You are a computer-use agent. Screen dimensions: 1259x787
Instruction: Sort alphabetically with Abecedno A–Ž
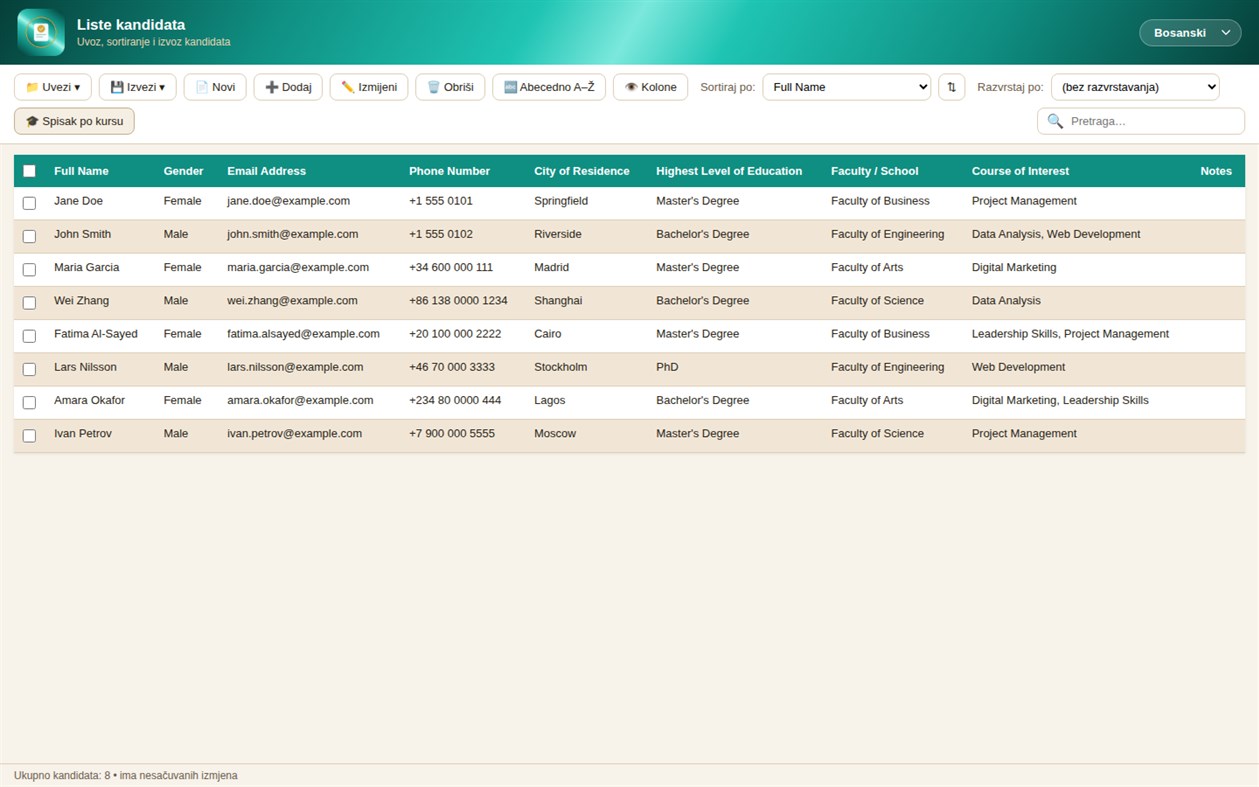(549, 87)
